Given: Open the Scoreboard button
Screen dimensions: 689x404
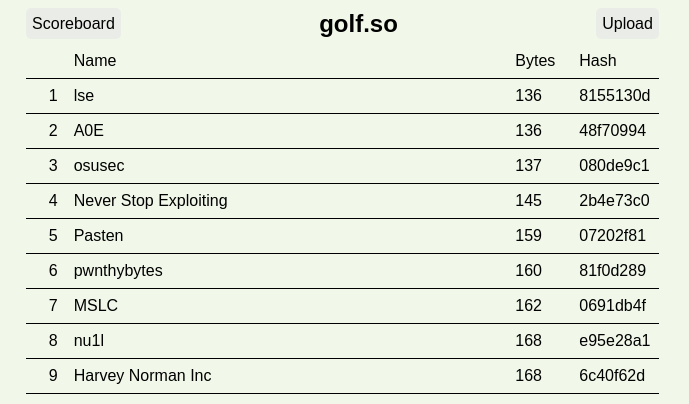Looking at the screenshot, I should pyautogui.click(x=73, y=24).
